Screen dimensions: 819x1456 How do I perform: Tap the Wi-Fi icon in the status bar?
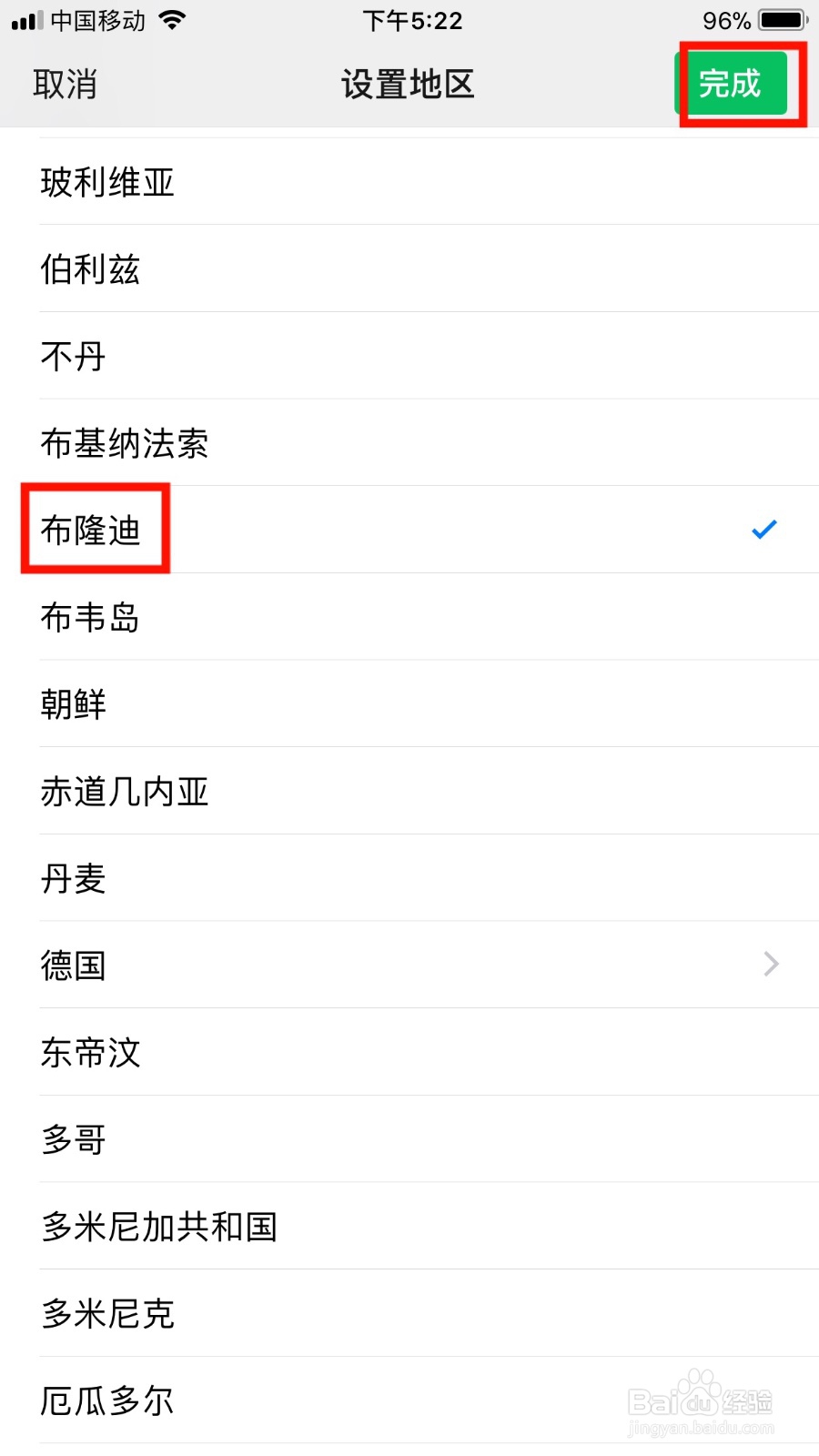(171, 20)
